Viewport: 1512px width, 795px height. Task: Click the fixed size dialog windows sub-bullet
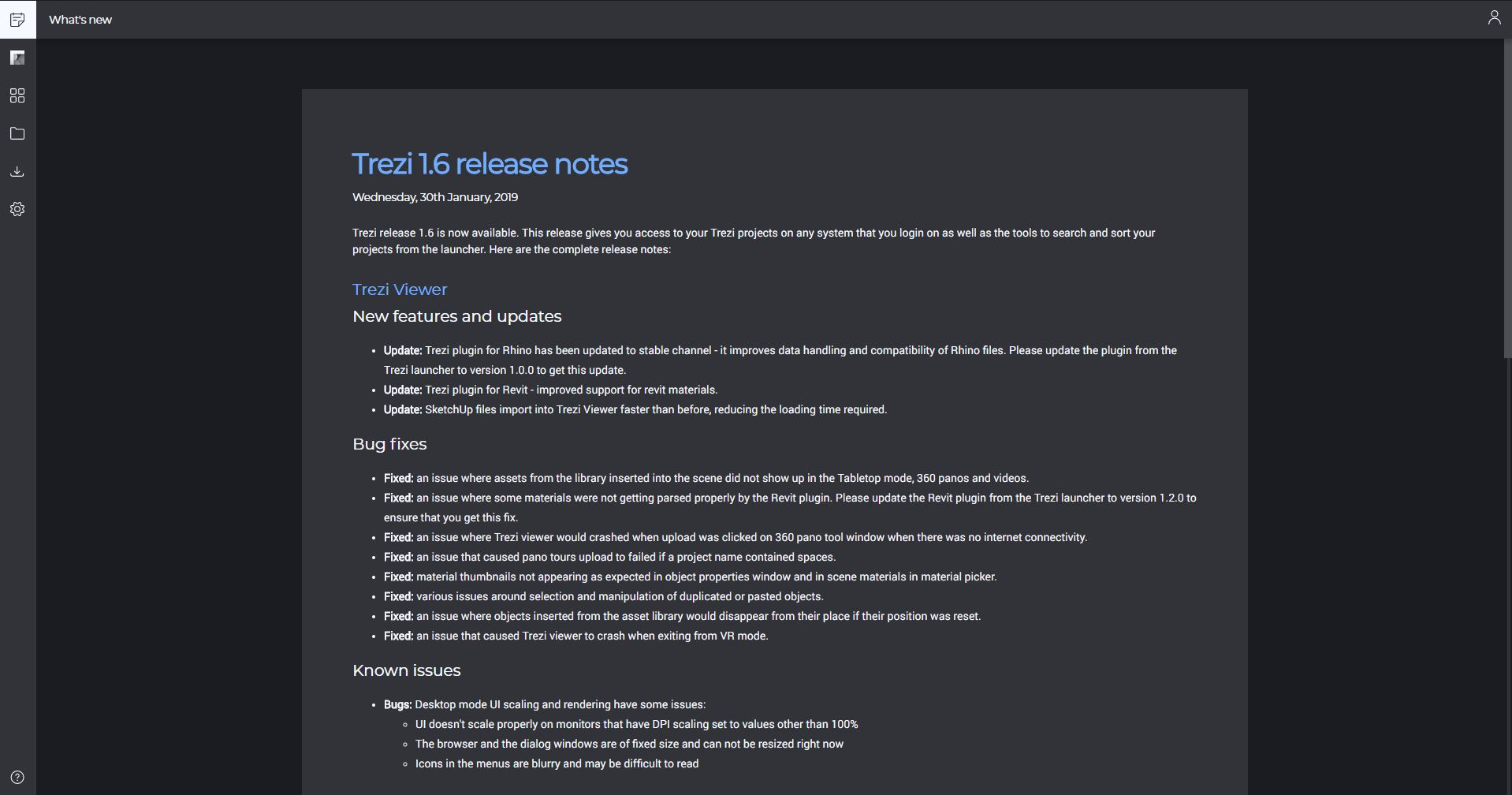pyautogui.click(x=629, y=744)
